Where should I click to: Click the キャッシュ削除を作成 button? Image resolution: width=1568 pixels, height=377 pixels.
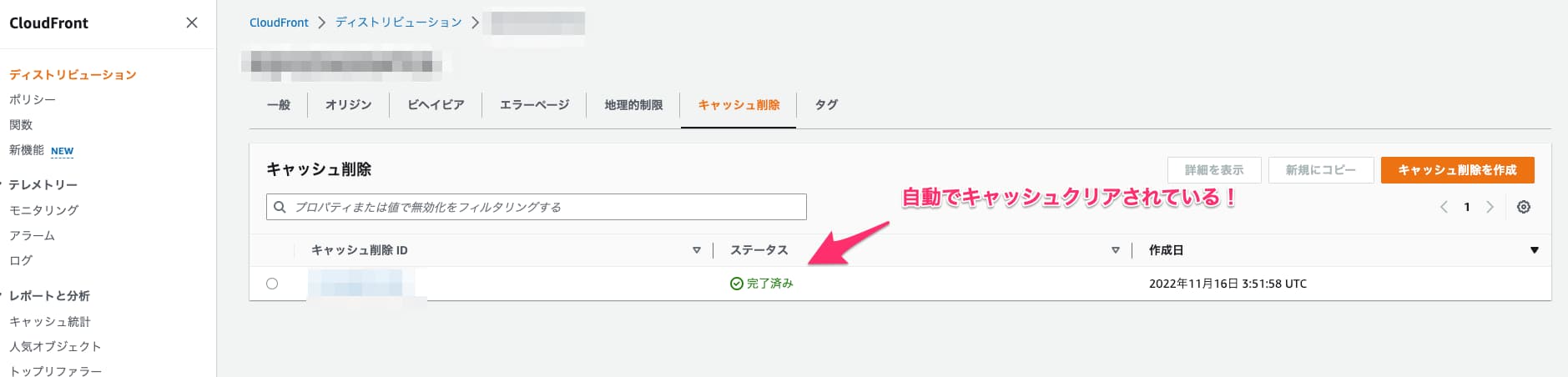tap(1457, 170)
